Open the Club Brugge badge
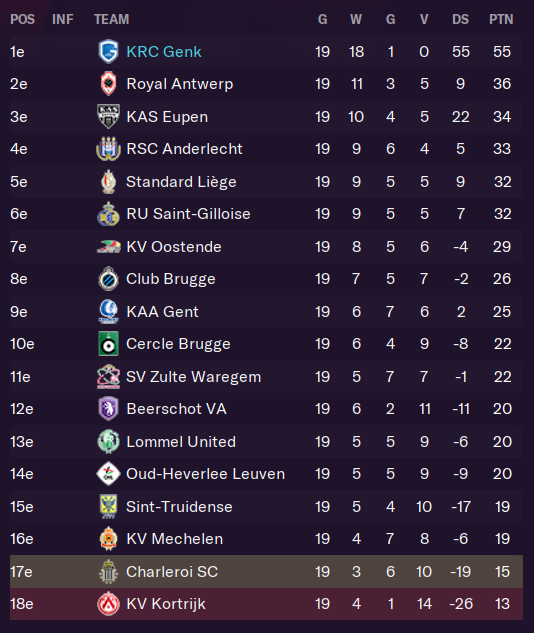Image resolution: width=534 pixels, height=633 pixels. tap(108, 279)
